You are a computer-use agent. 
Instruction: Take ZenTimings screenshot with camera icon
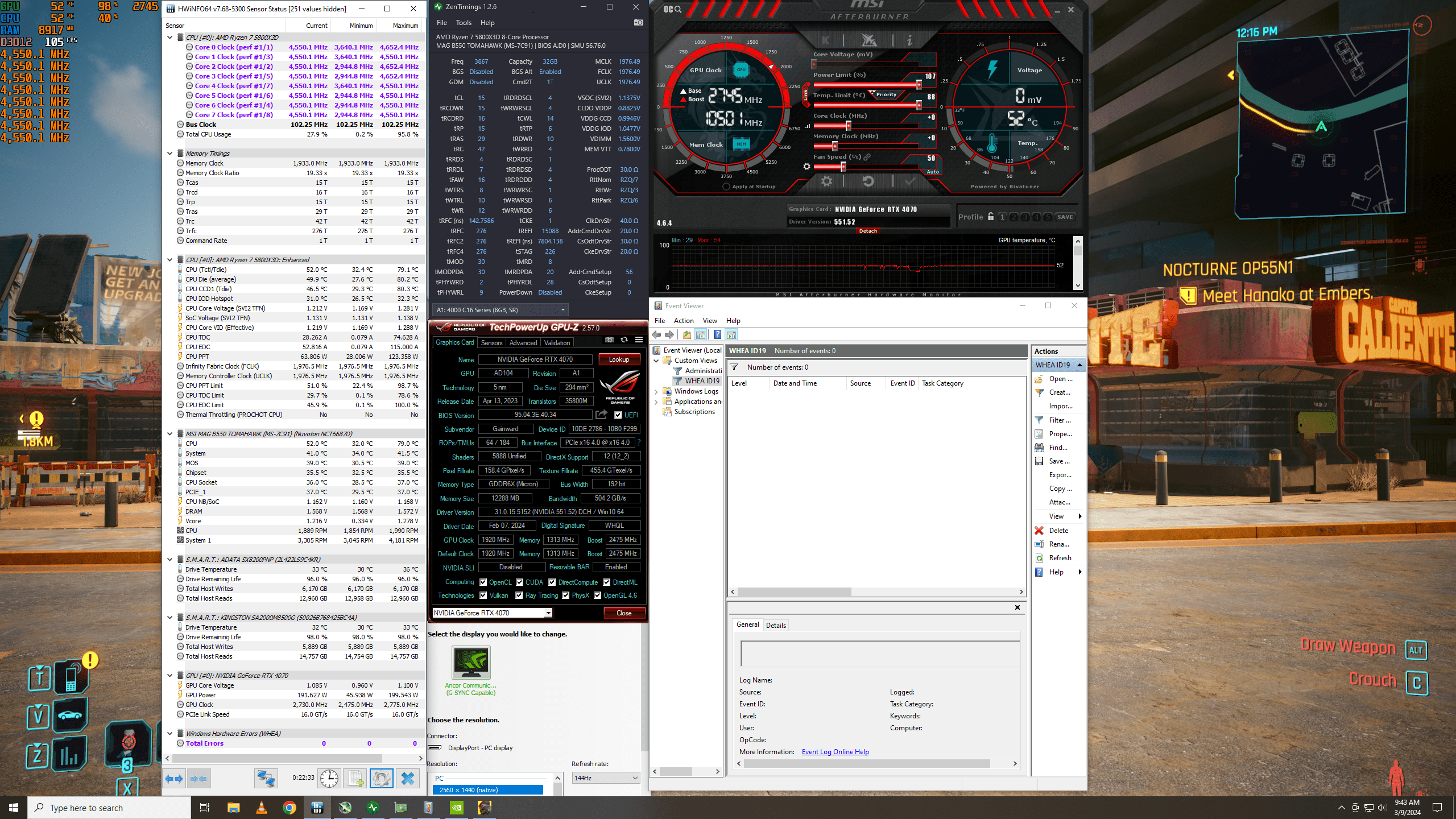(639, 23)
